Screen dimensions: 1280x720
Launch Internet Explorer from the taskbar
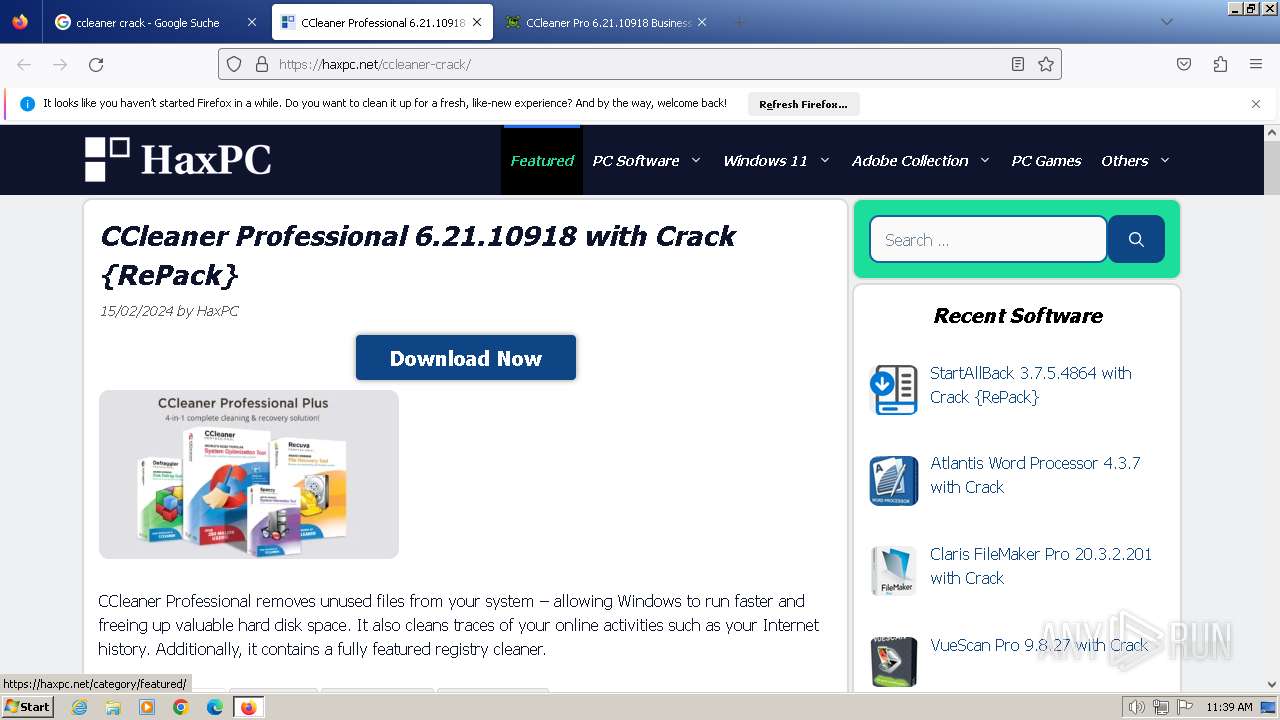pos(79,707)
